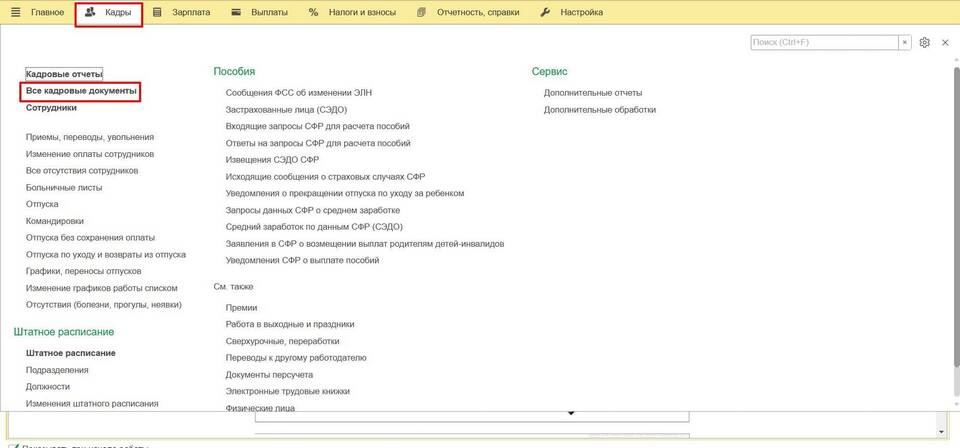Click the percent icon for Налоги и взносы
Image resolution: width=960 pixels, height=448 pixels.
[x=313, y=13]
